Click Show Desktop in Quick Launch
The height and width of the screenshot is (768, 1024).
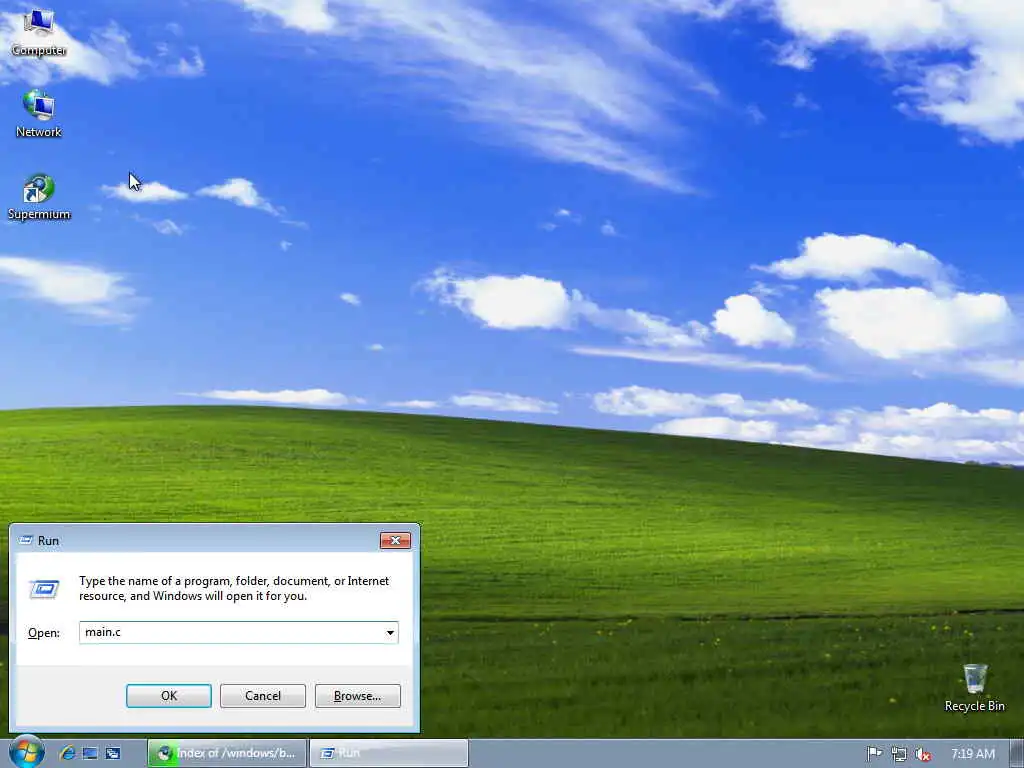tap(90, 753)
